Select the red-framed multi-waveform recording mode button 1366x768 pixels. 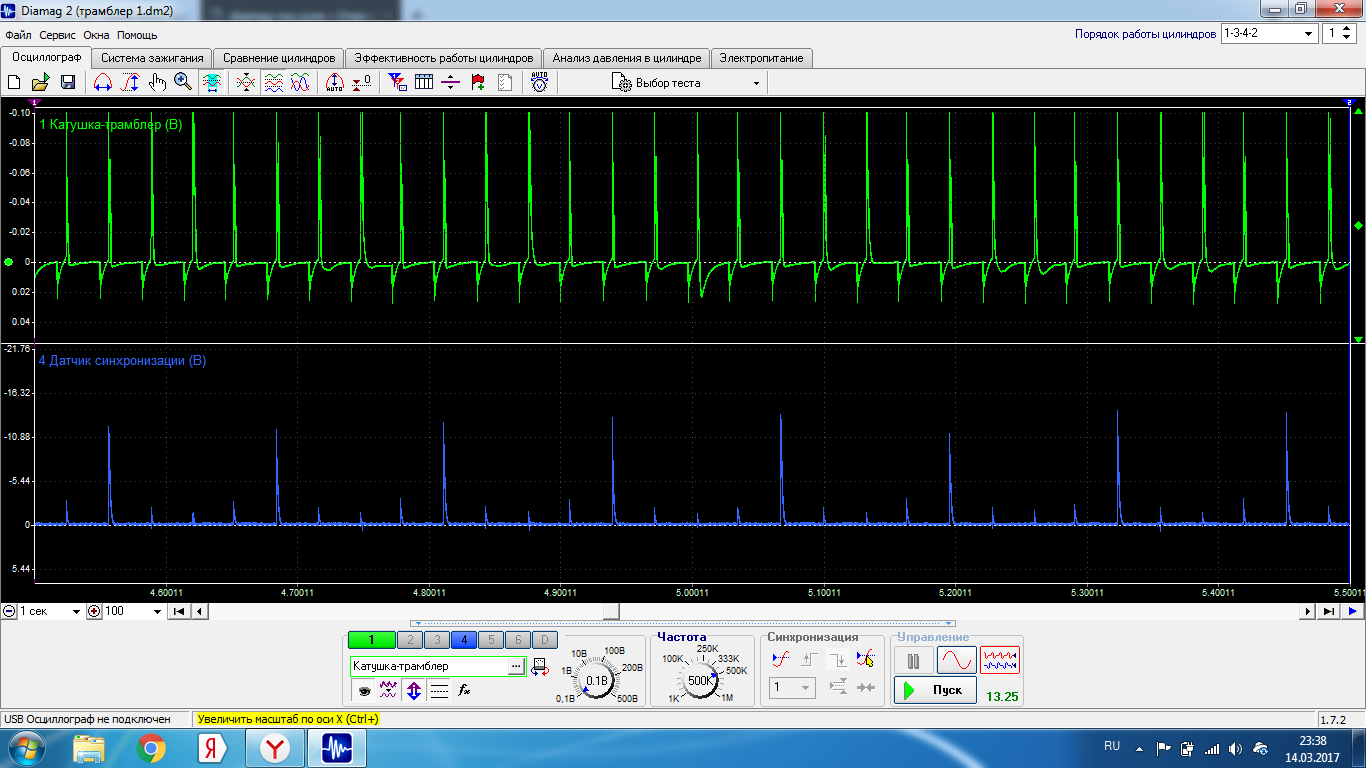click(x=1000, y=660)
